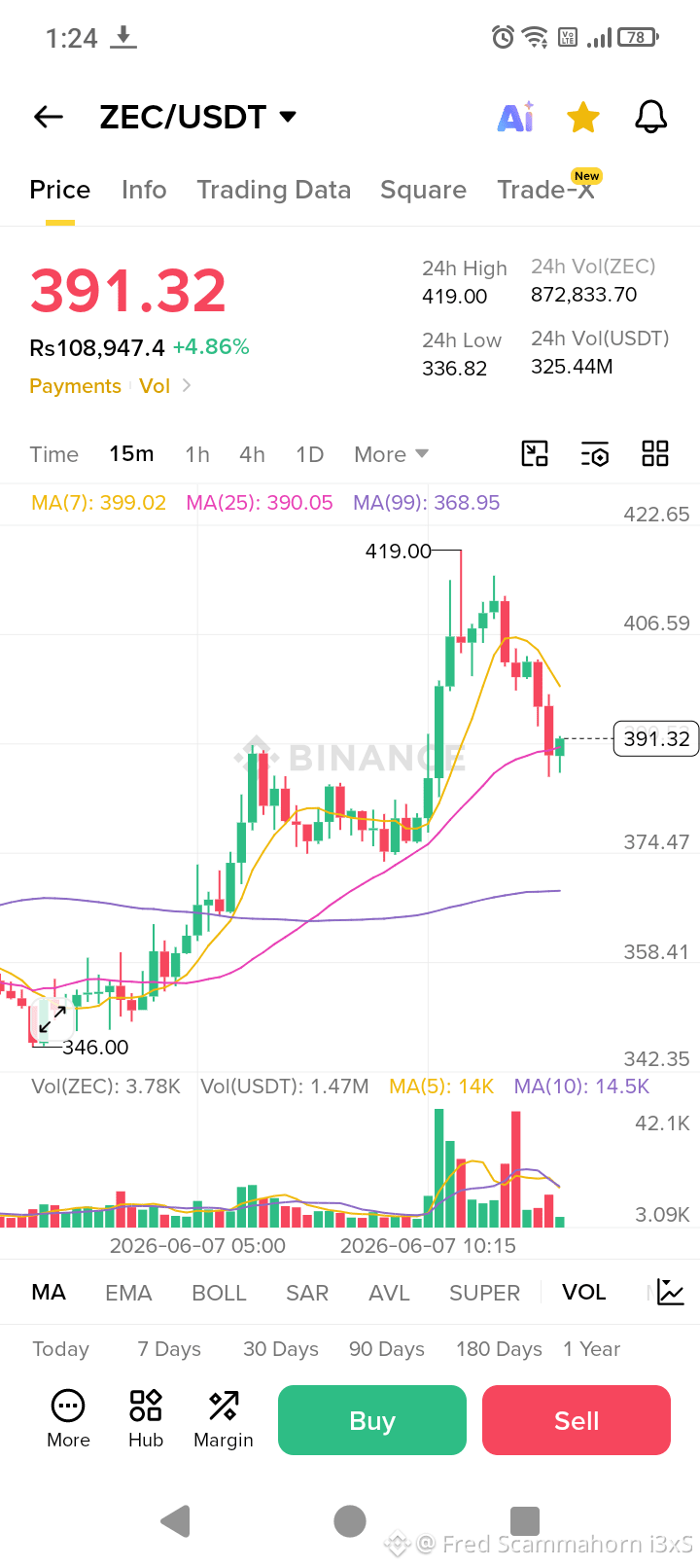This screenshot has width=700, height=1568.
Task: Tap the 346.00 low marker on chart
Action: (95, 1048)
